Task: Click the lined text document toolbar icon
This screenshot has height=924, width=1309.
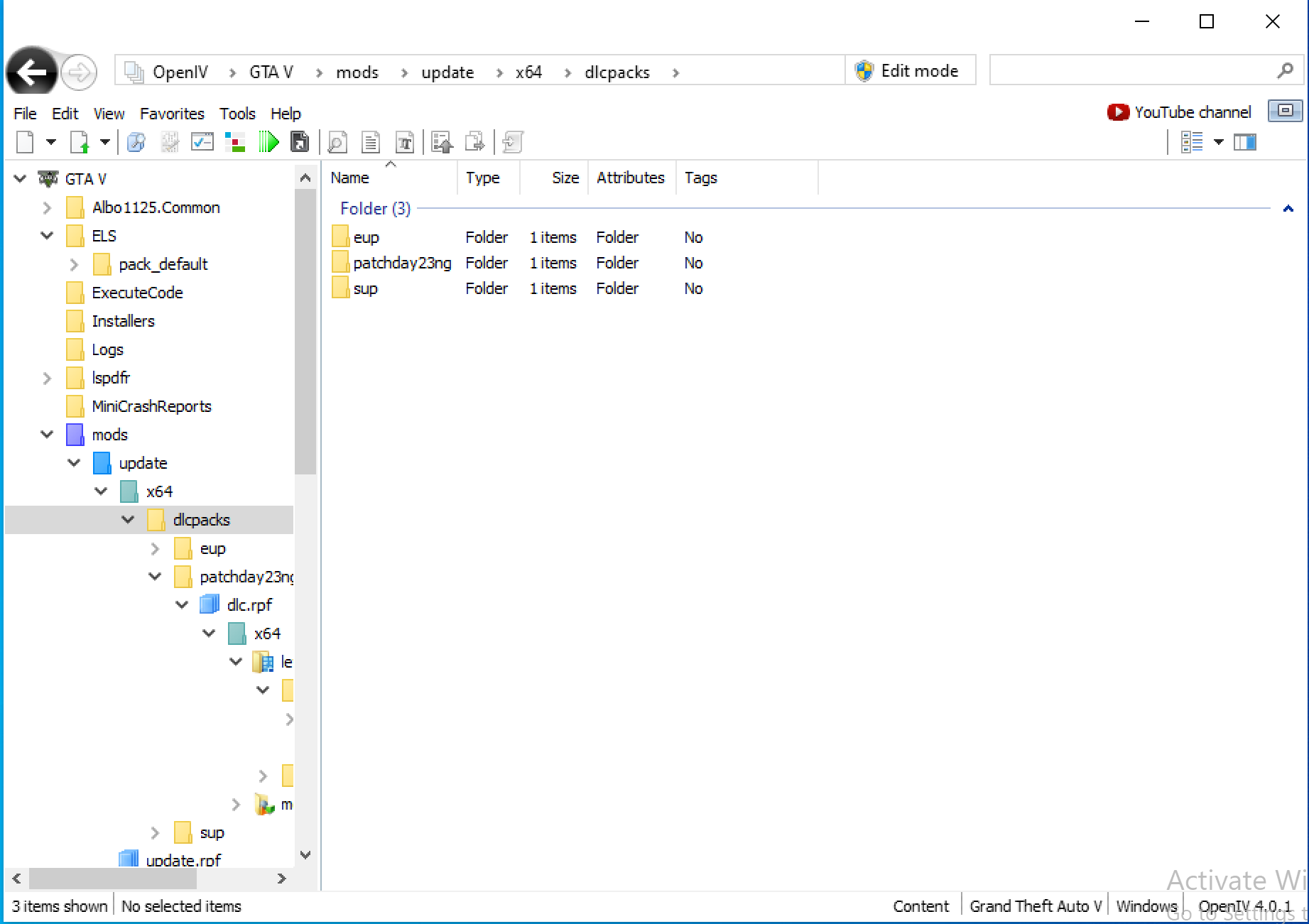Action: click(x=371, y=142)
